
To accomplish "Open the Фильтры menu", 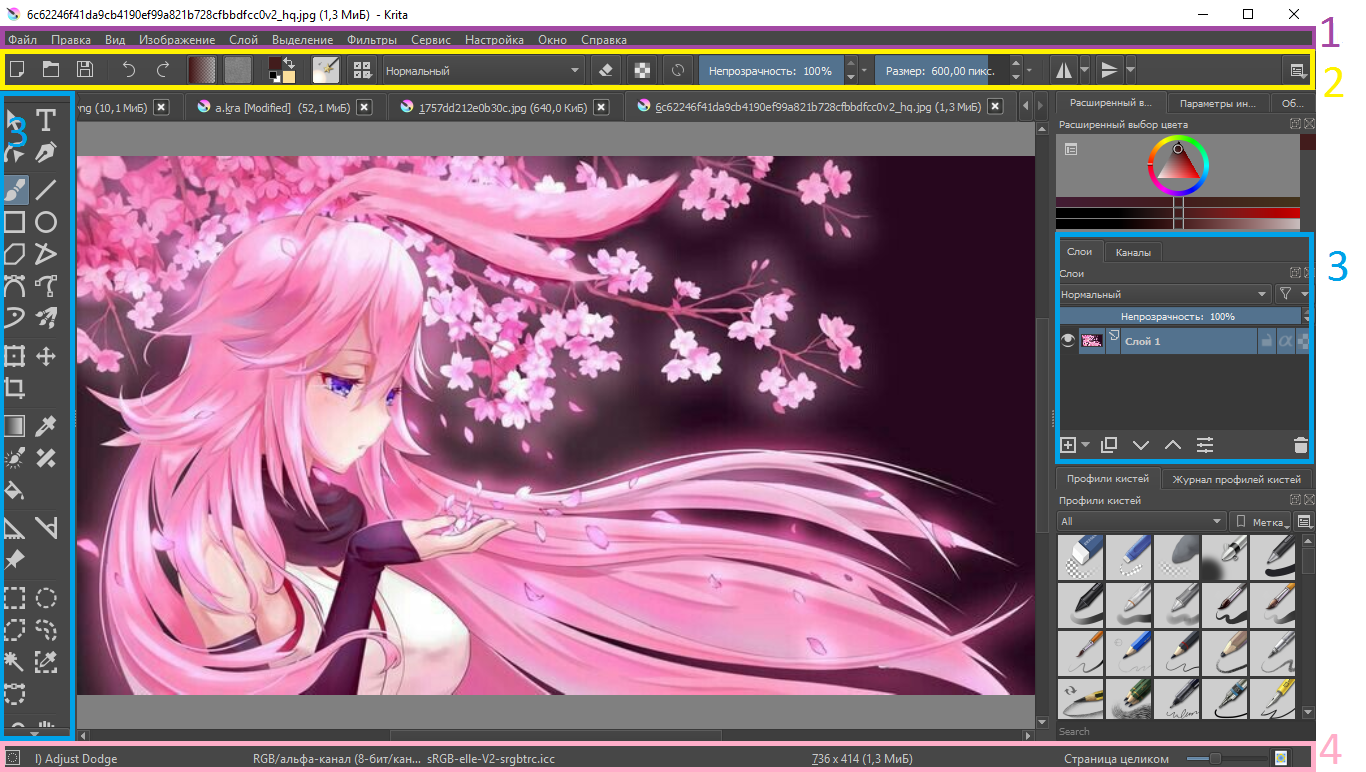I will click(372, 40).
